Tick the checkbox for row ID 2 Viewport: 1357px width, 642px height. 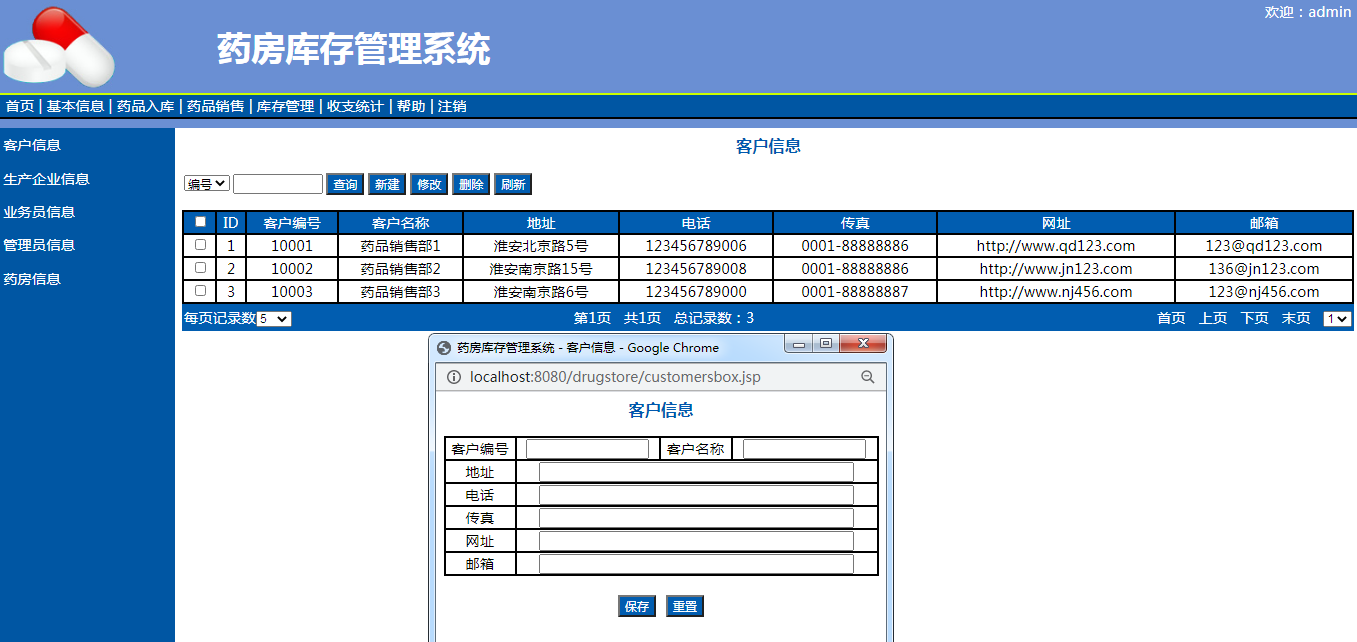(200, 268)
